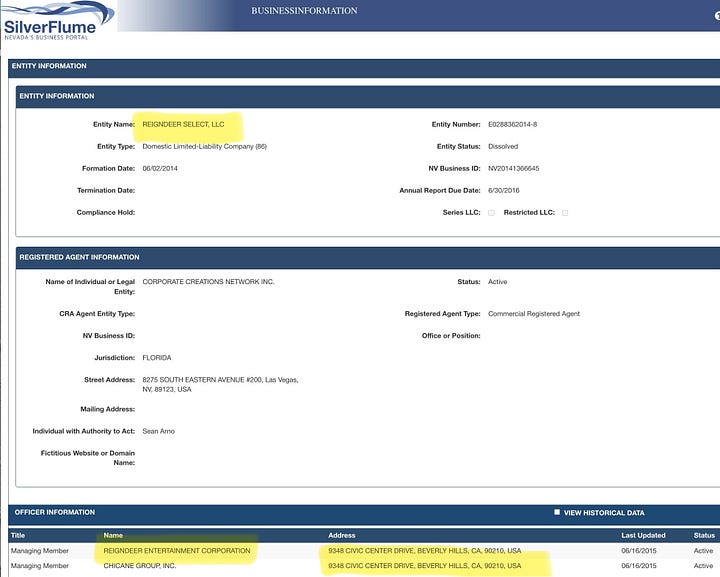Select REIGNDEER ENTERTAINMENT CORPORATION officer name

[x=177, y=550]
